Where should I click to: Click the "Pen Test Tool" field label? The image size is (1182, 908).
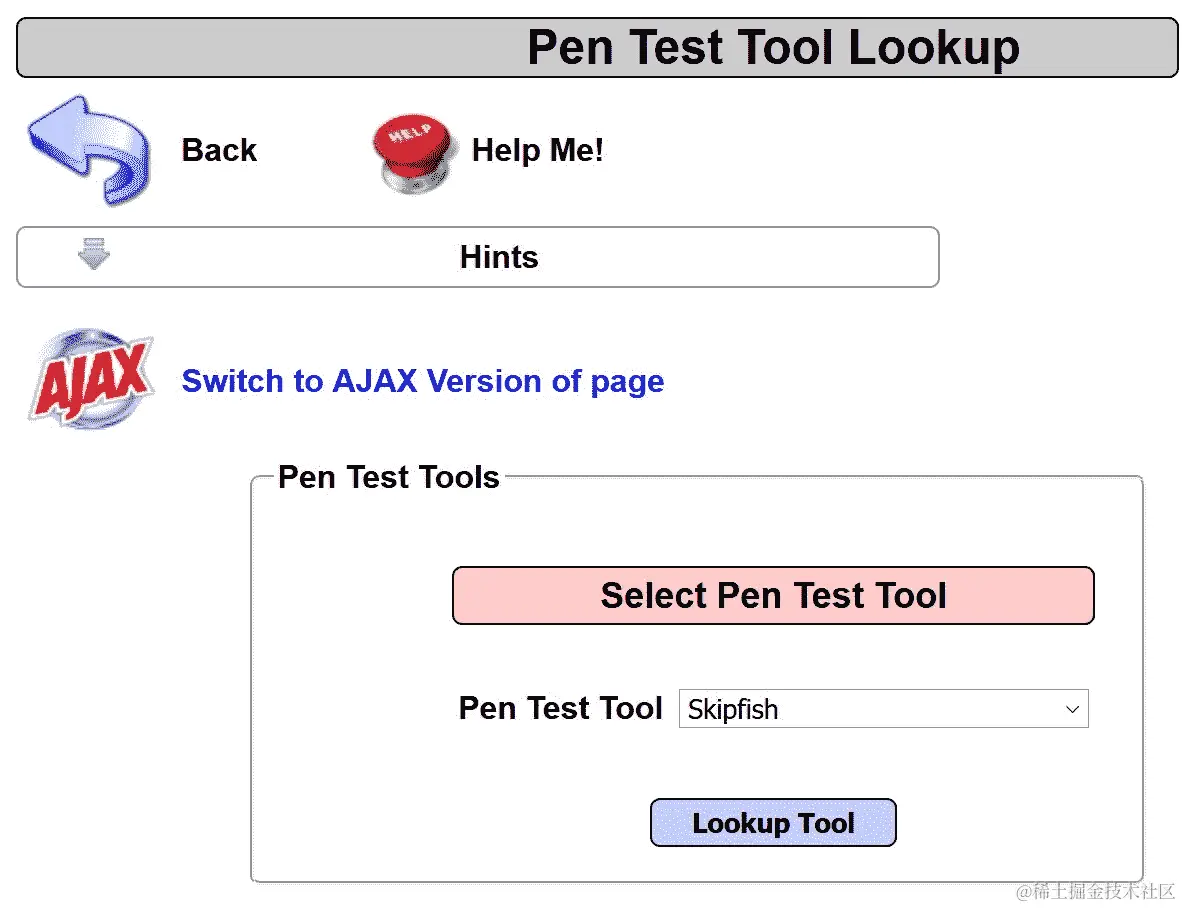pos(561,708)
